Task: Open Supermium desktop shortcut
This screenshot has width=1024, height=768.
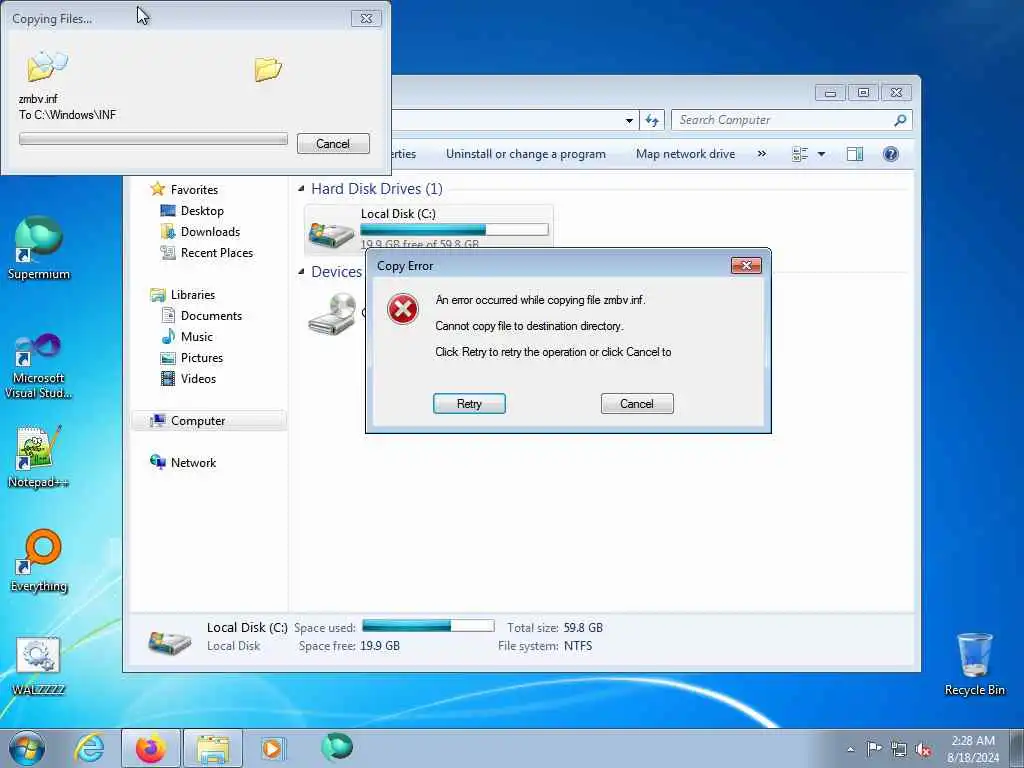Action: pos(39,249)
